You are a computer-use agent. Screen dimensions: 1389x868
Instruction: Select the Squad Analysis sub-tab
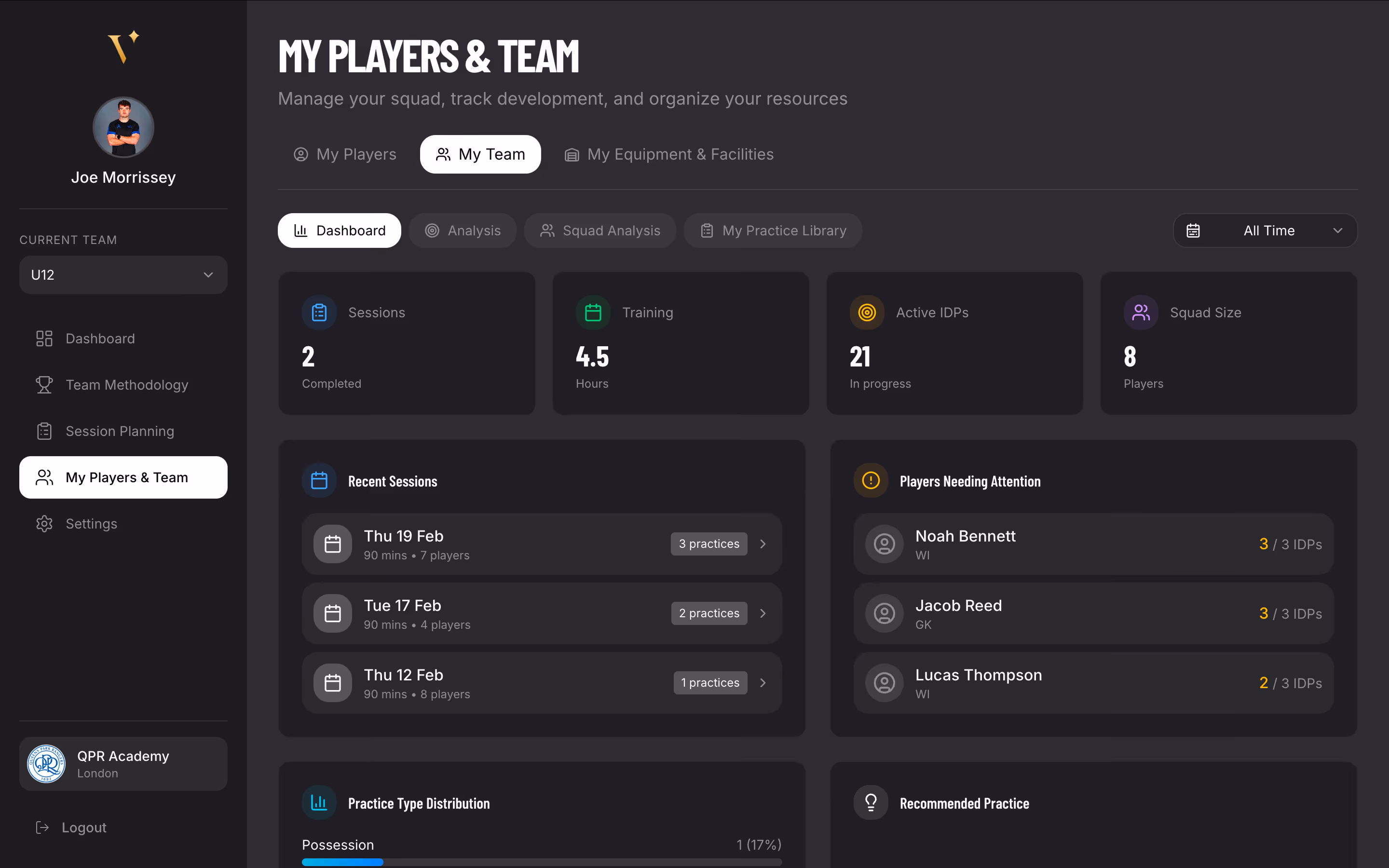[x=600, y=231]
